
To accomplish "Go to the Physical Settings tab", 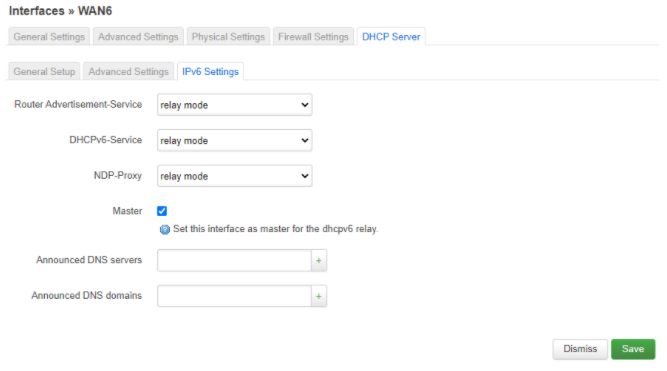I will tap(228, 37).
